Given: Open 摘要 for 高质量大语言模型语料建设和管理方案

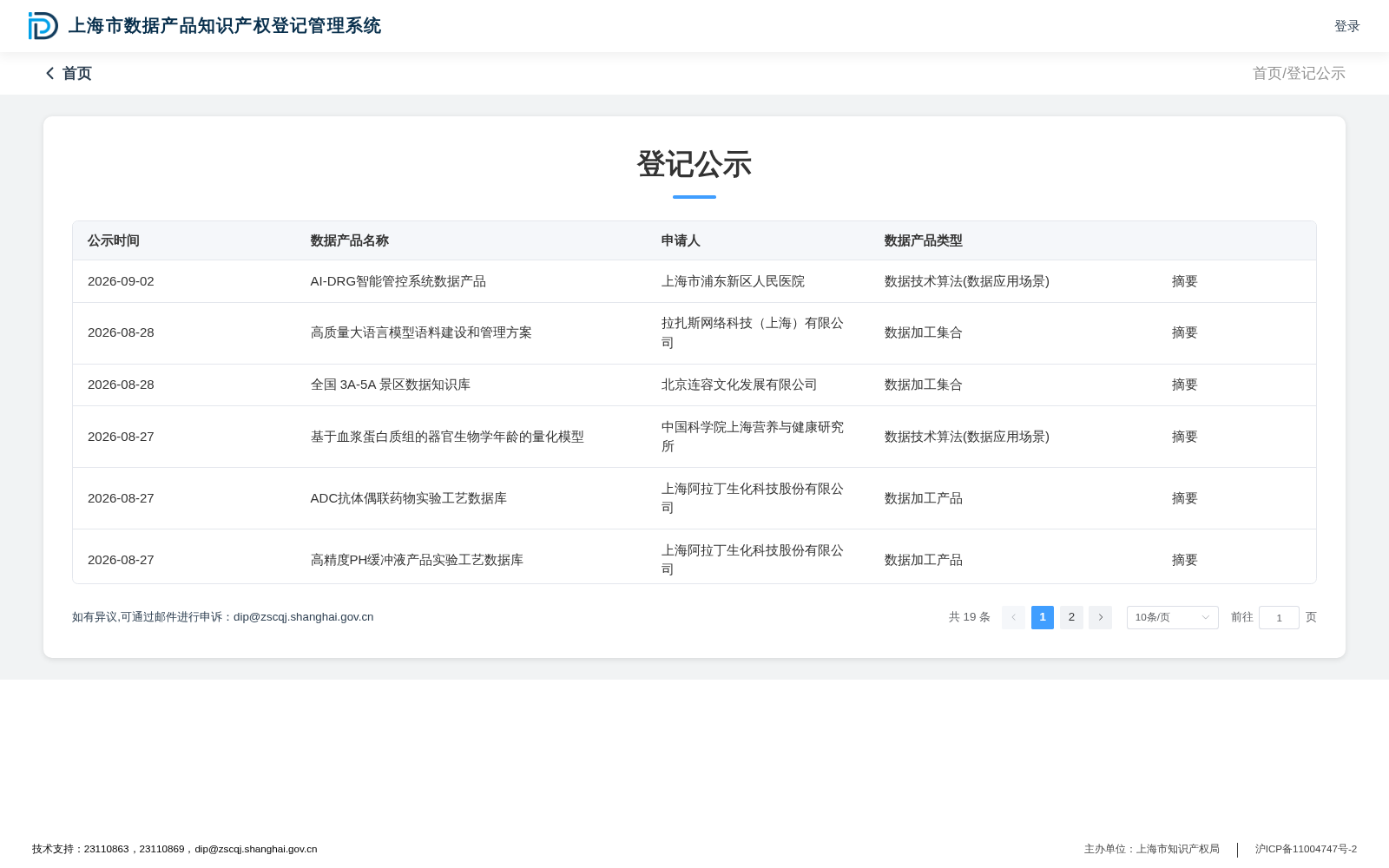Looking at the screenshot, I should (1184, 332).
